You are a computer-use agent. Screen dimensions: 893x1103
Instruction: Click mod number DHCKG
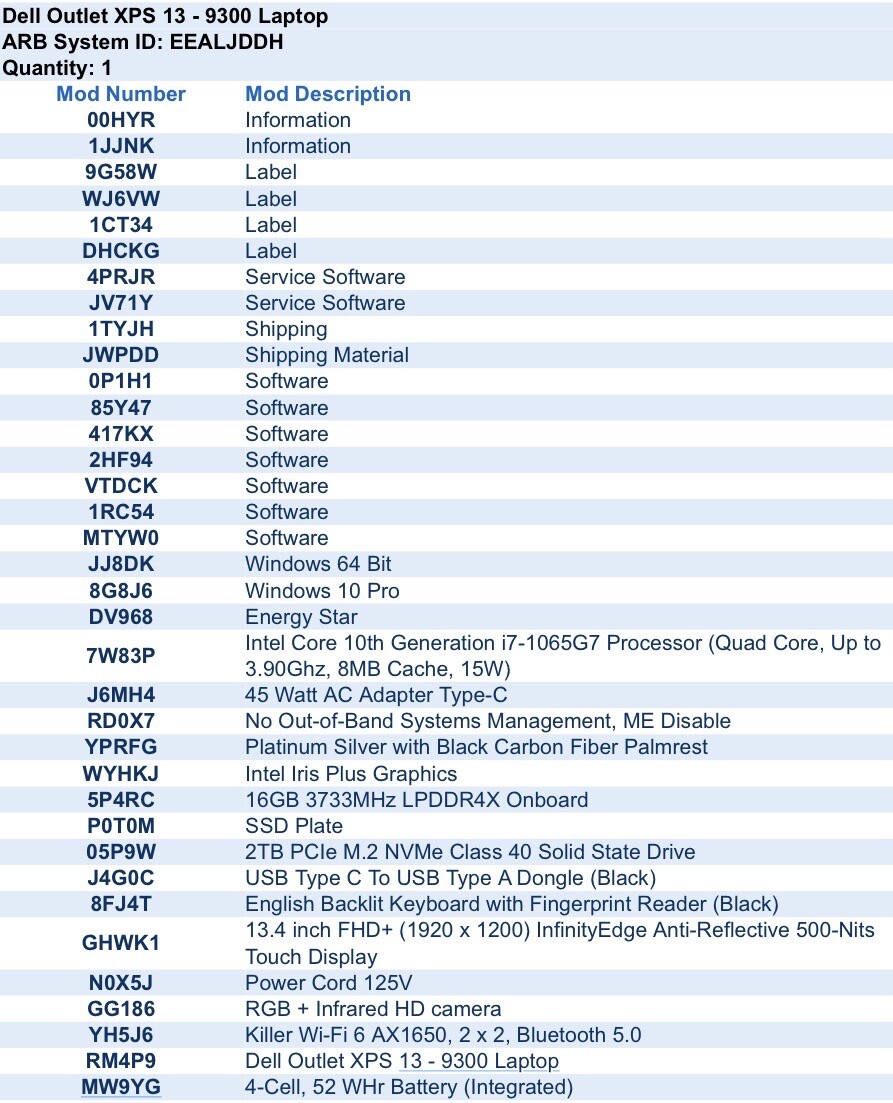(x=121, y=250)
